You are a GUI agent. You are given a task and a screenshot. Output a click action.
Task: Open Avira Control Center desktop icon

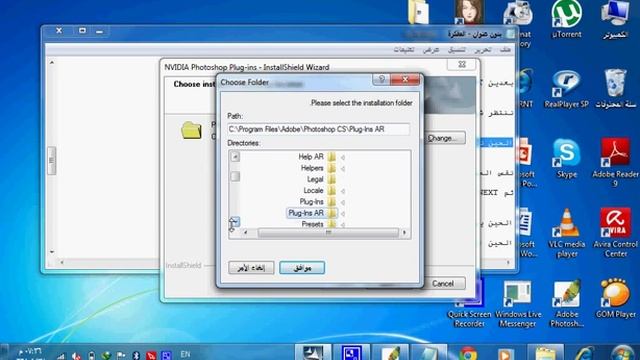[x=616, y=233]
